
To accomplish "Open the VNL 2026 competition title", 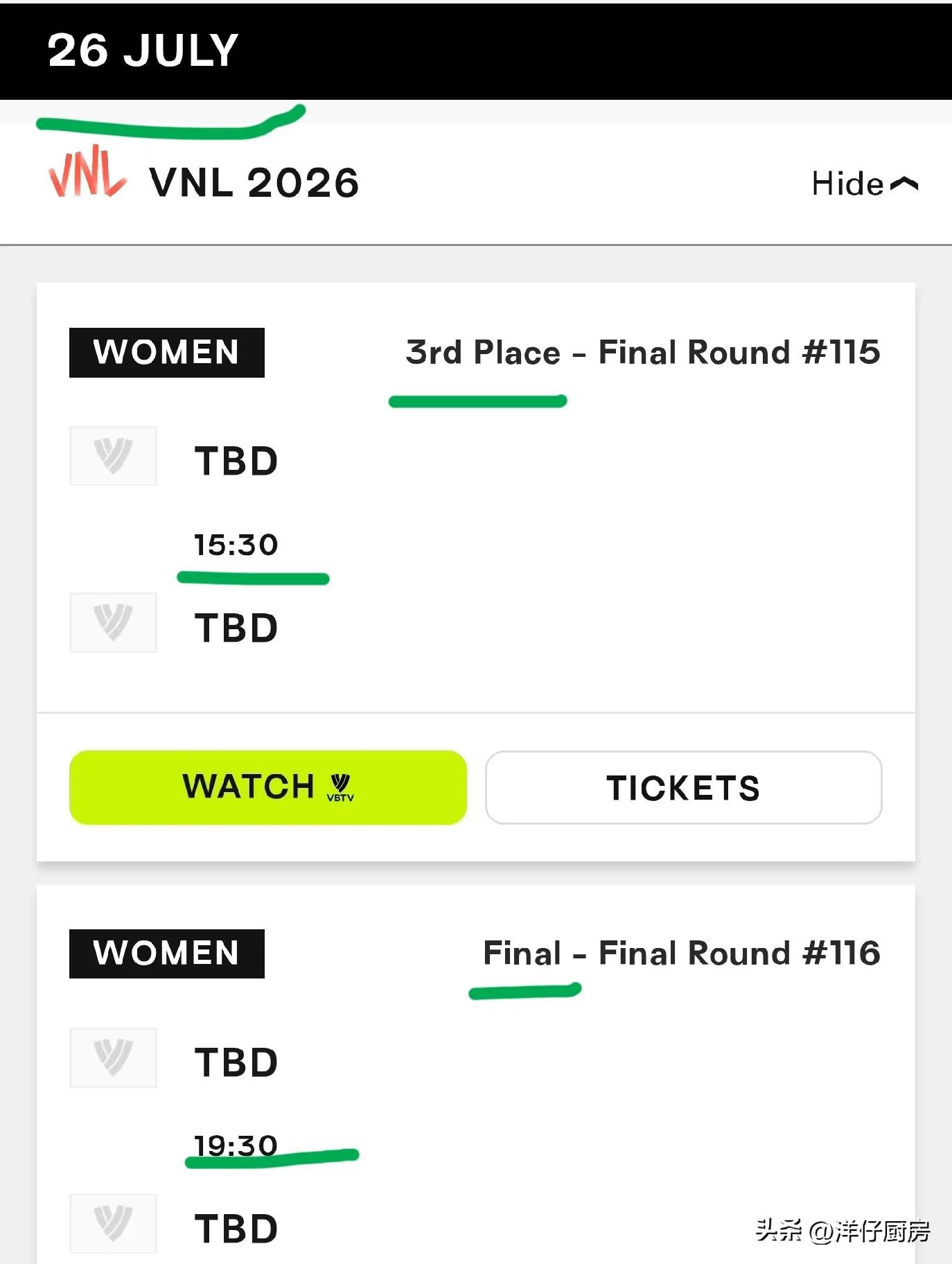I will pyautogui.click(x=254, y=183).
